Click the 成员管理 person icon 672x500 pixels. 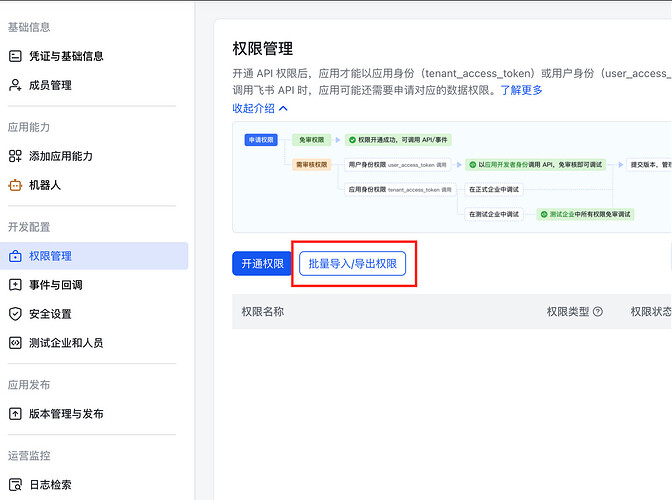[15, 85]
